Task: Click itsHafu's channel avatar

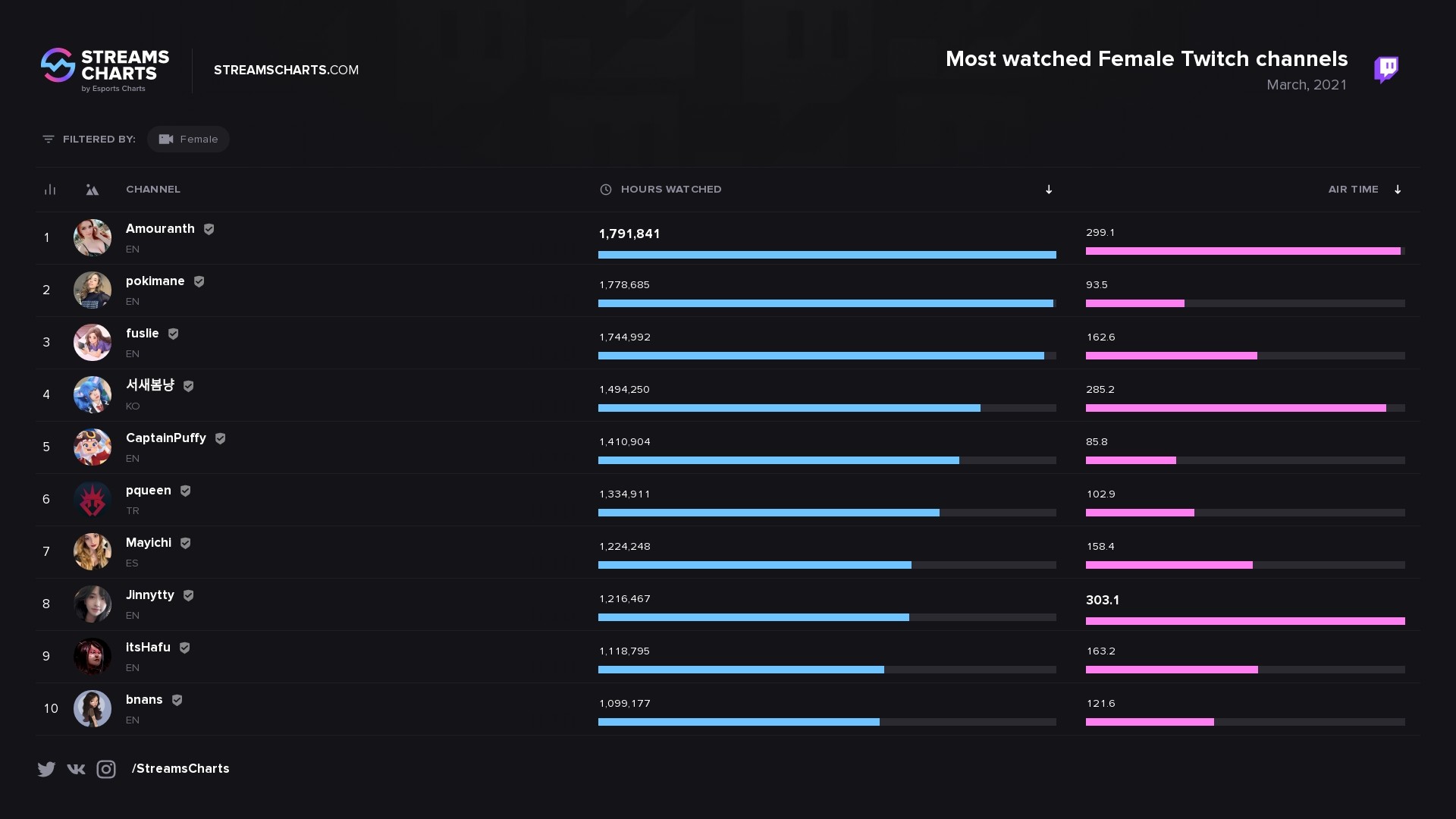Action: [93, 657]
